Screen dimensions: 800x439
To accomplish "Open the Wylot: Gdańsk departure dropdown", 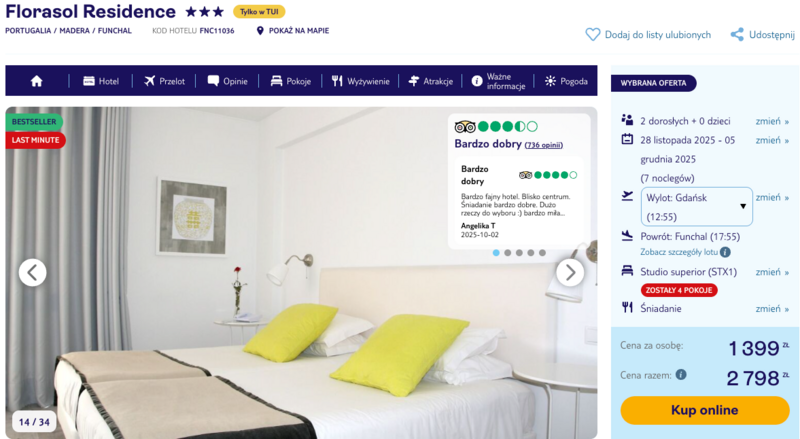I will tap(696, 207).
